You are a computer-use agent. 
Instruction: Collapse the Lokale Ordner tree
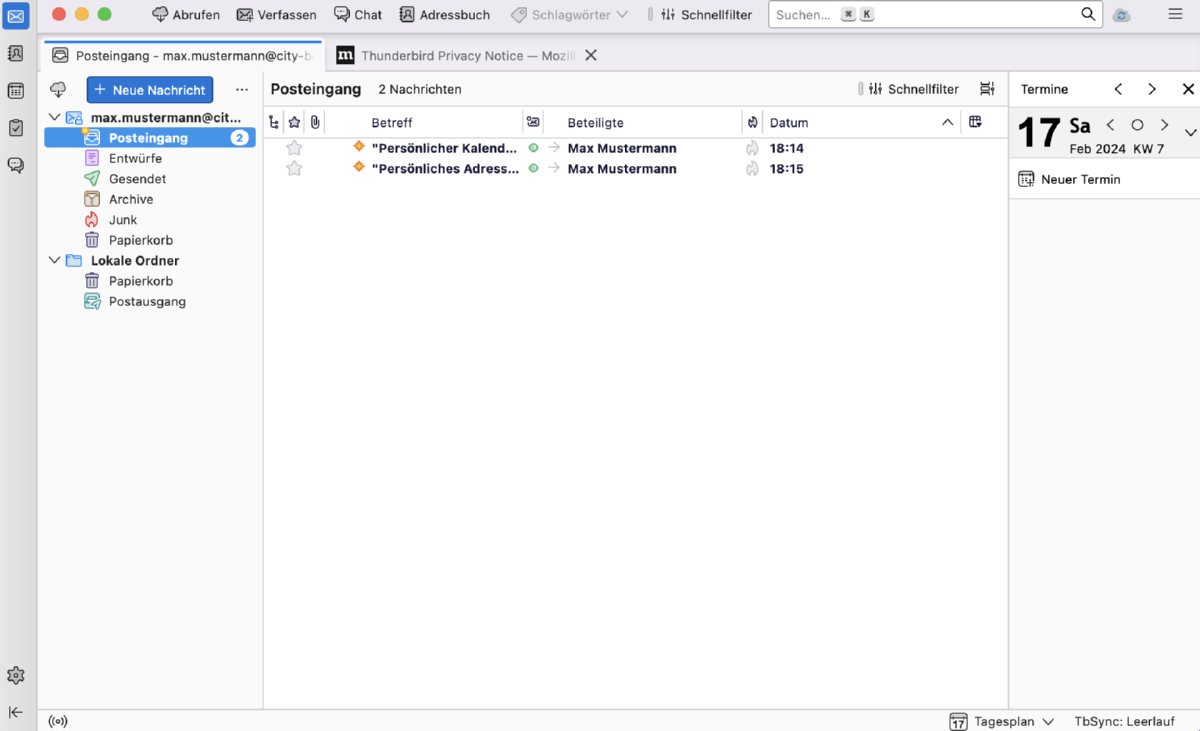pyautogui.click(x=54, y=261)
